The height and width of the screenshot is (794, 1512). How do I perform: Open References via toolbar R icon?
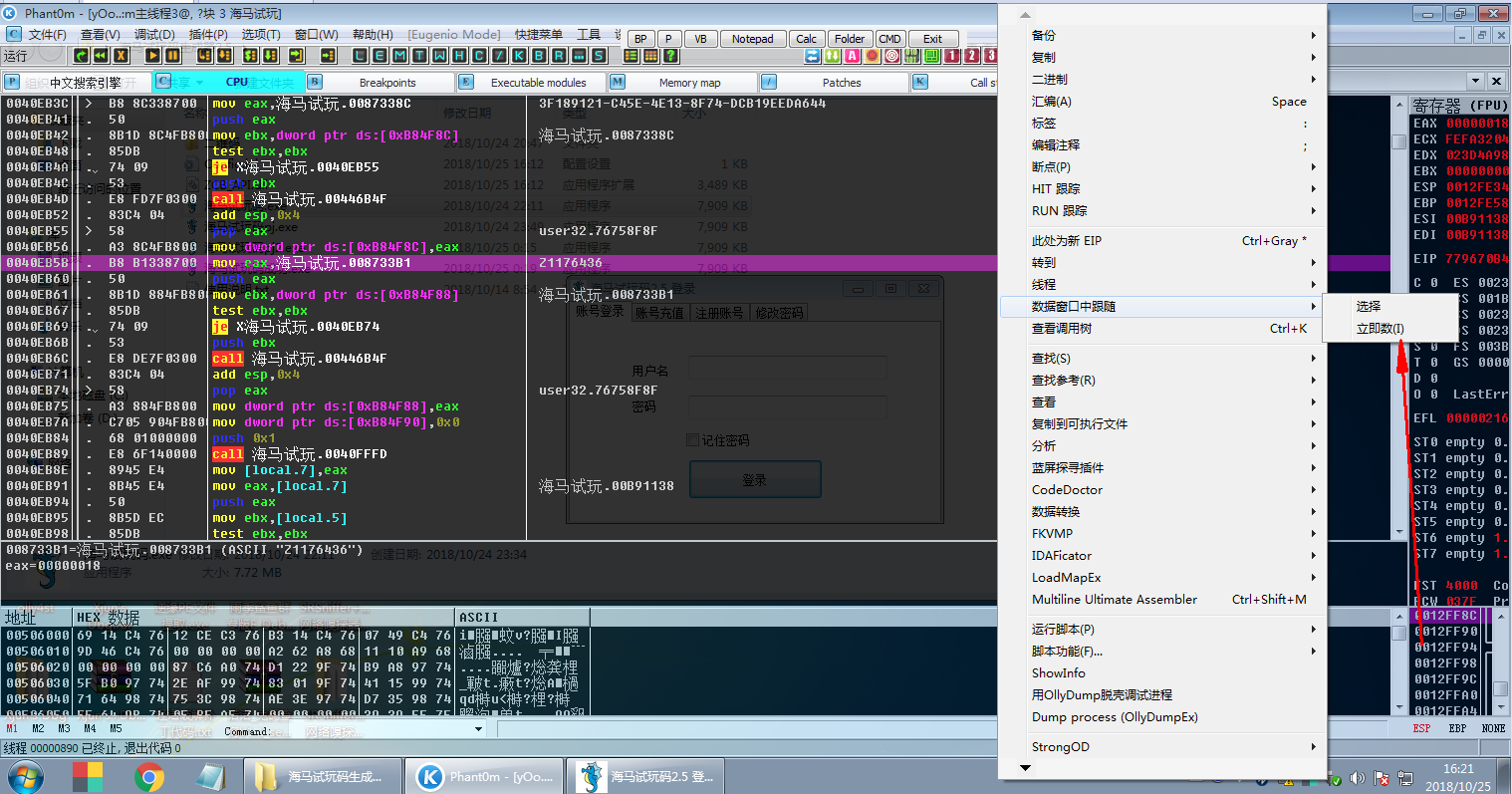(x=559, y=56)
